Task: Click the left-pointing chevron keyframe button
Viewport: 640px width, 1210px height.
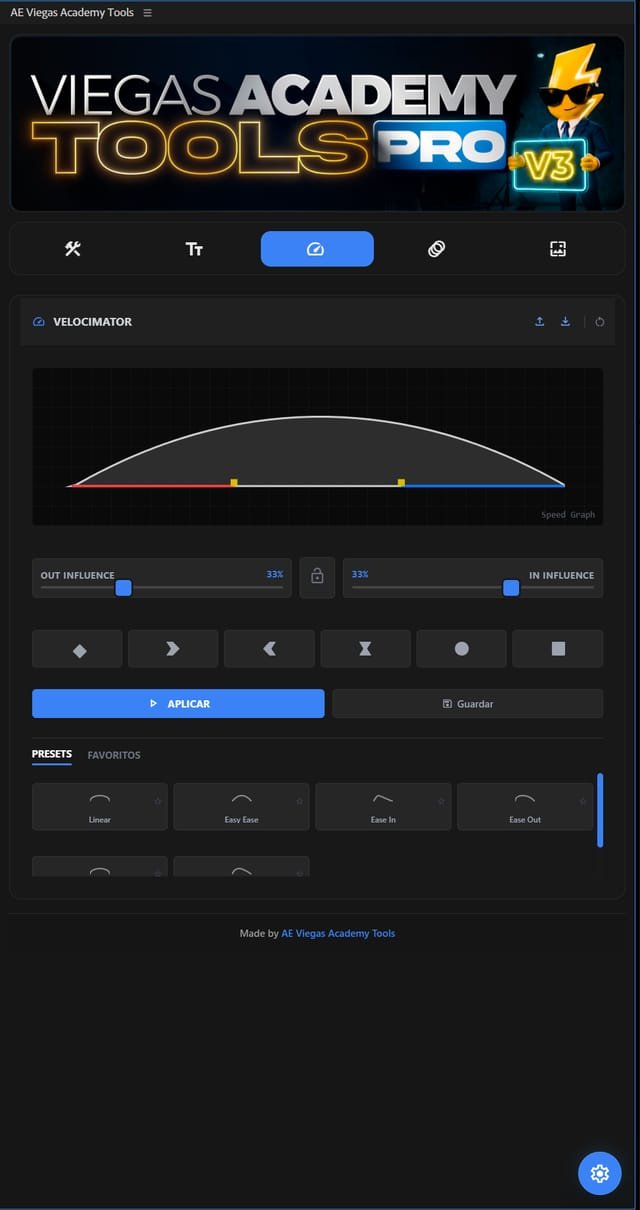Action: click(x=269, y=649)
